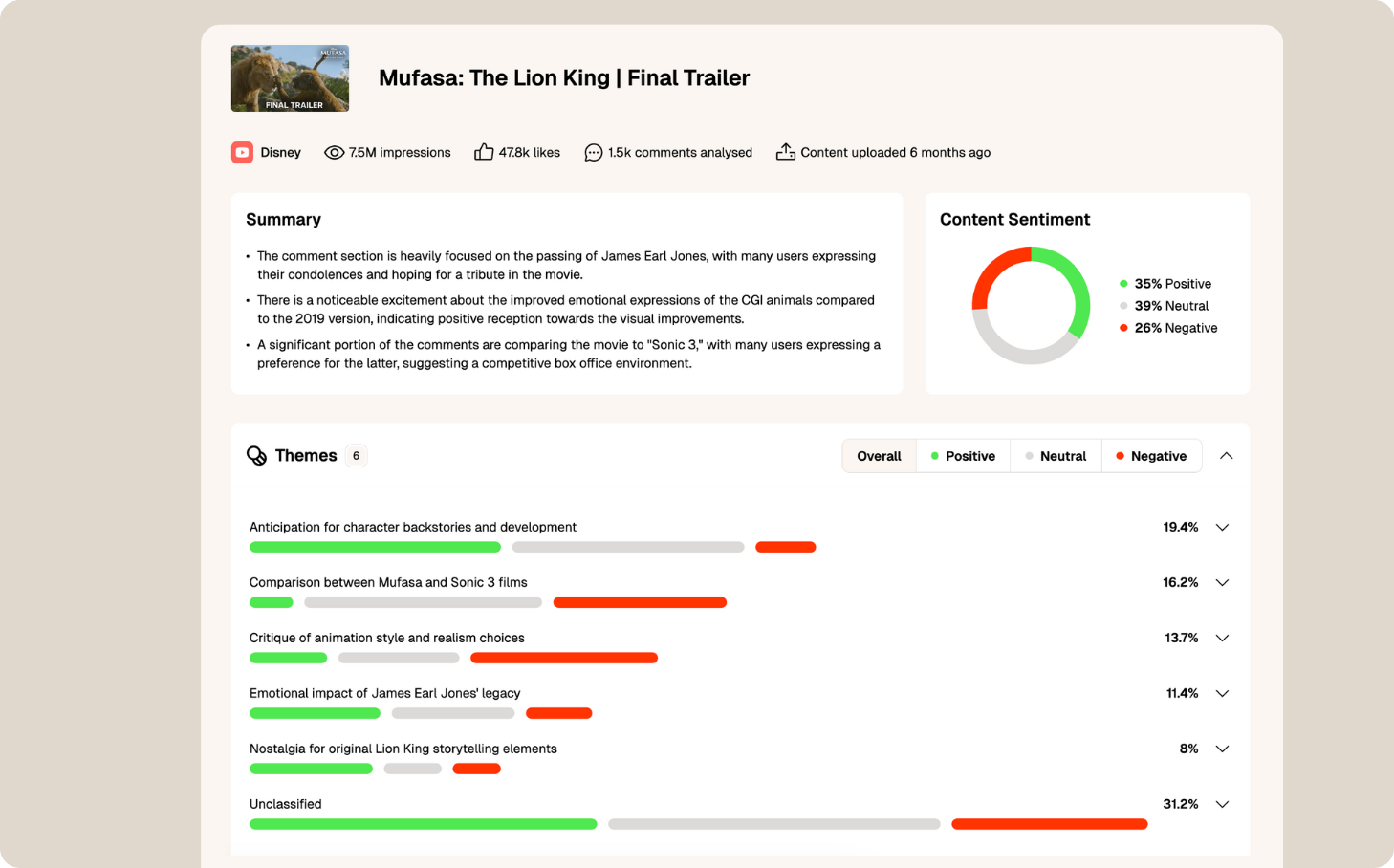Click the Unclassified theme label
This screenshot has width=1394, height=868.
[x=286, y=805]
